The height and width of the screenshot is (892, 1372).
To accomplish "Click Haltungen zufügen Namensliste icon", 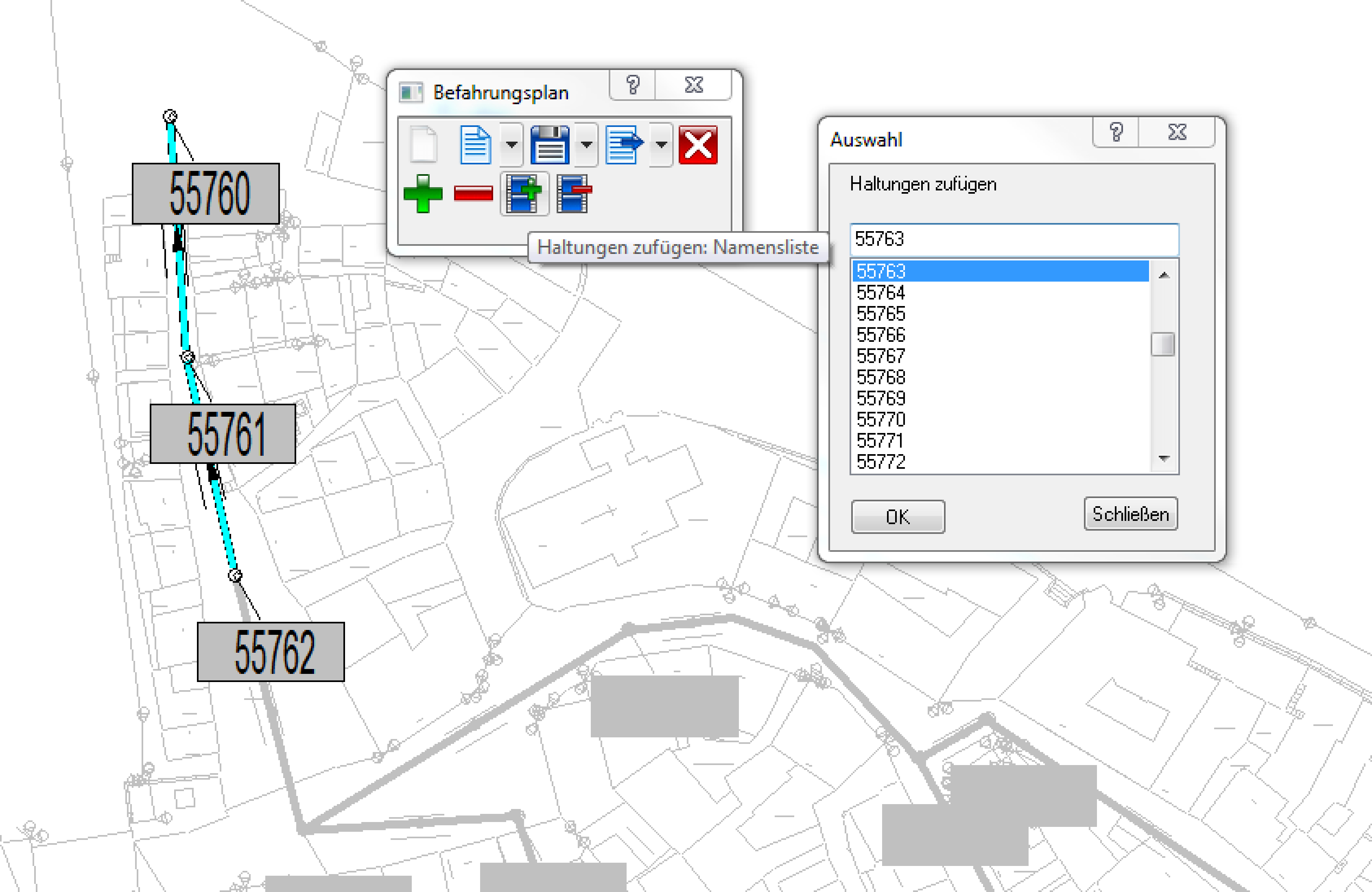I will tap(524, 194).
